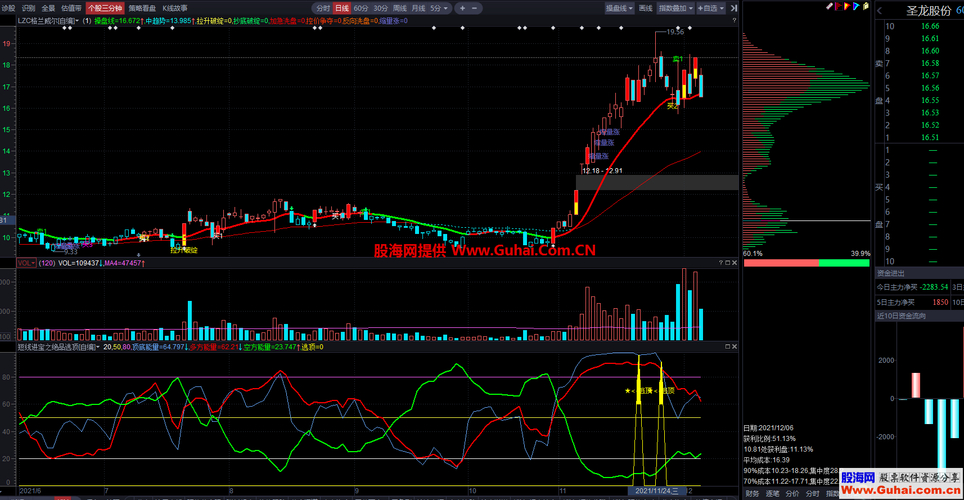Select the highlighted 个股三分钟 tab
This screenshot has height=500, width=964.
(x=105, y=8)
